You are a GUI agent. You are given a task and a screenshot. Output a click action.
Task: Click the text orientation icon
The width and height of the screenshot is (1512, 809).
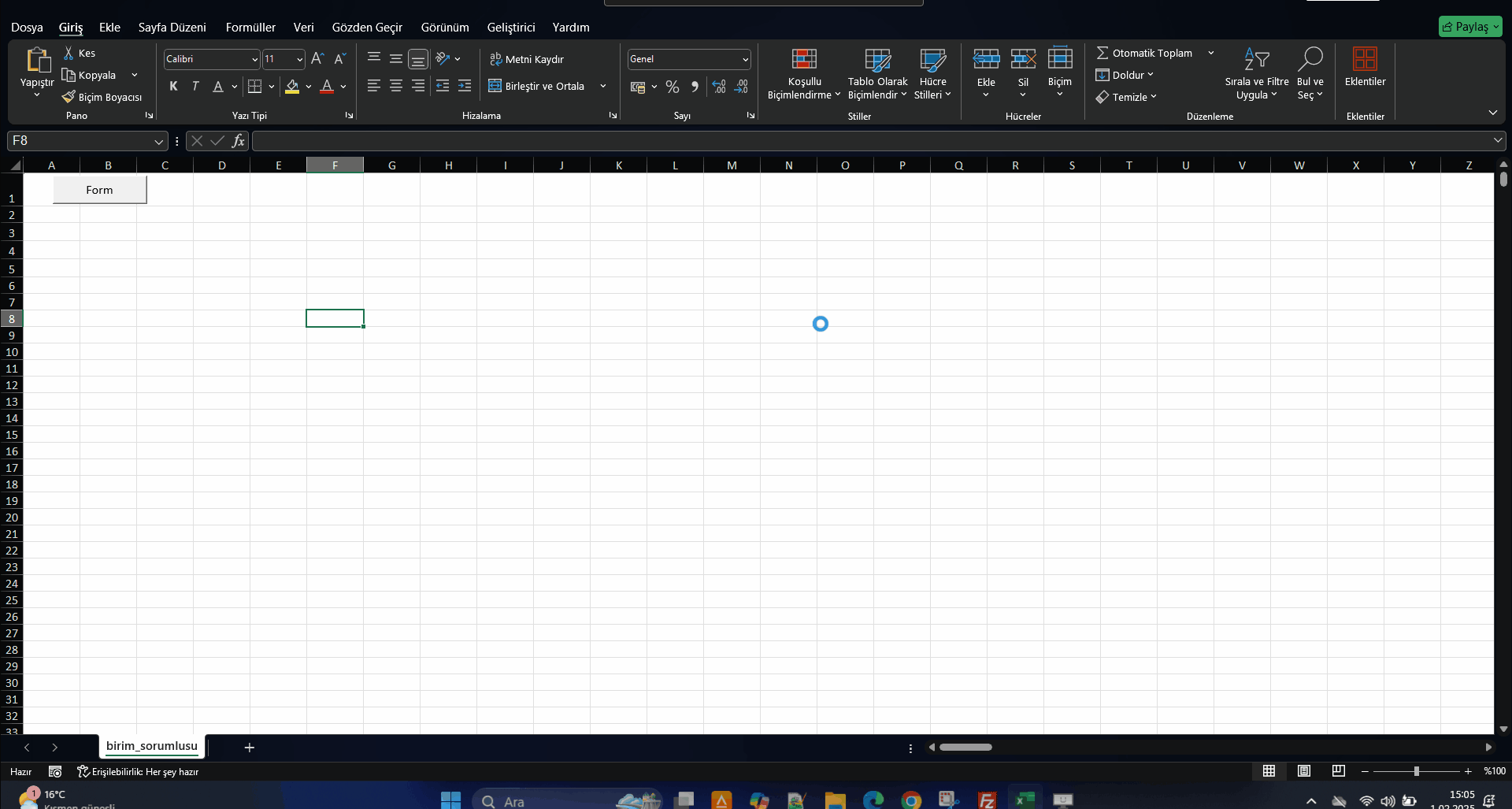click(443, 58)
